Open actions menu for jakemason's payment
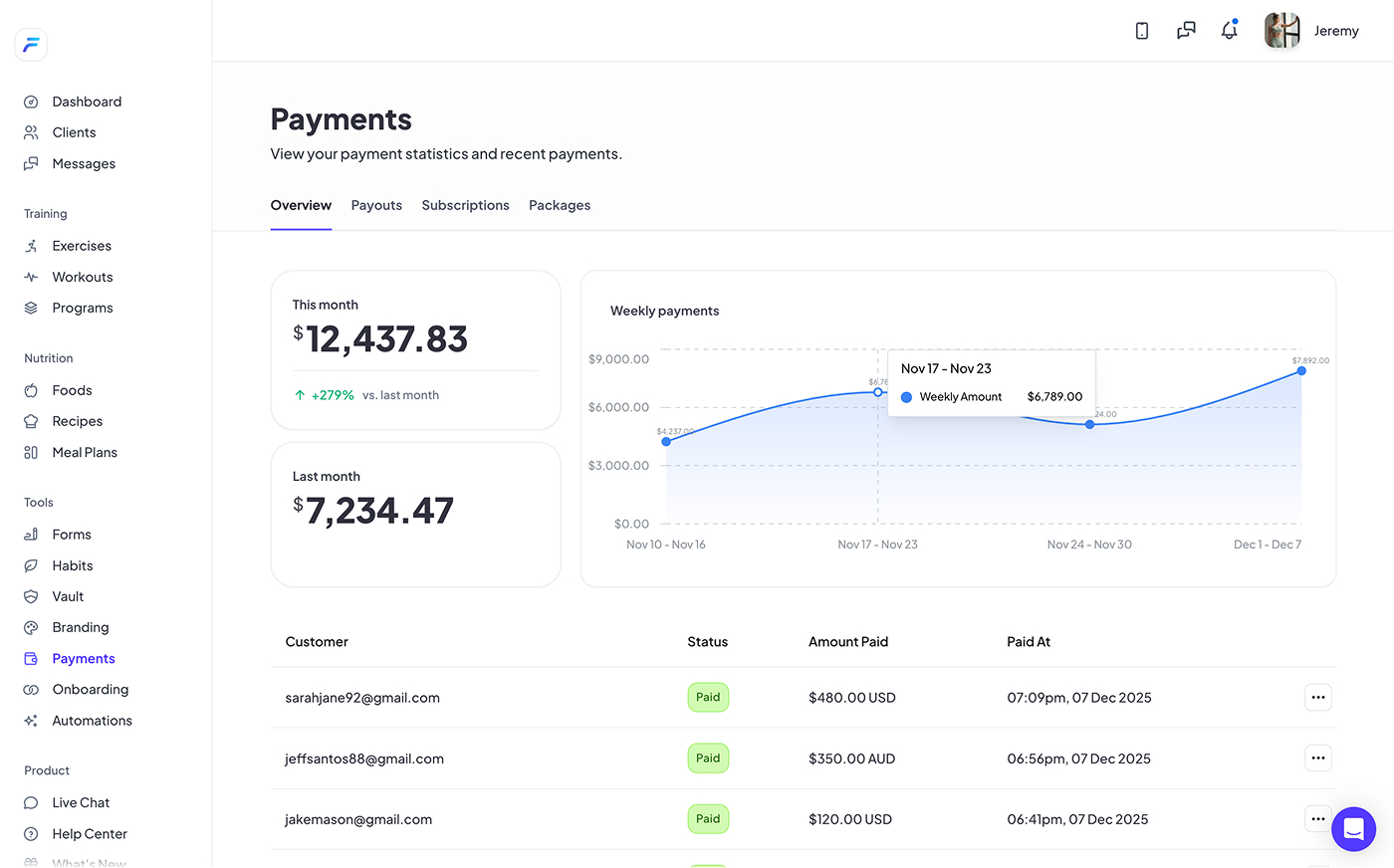The height and width of the screenshot is (868, 1394). pos(1317,818)
